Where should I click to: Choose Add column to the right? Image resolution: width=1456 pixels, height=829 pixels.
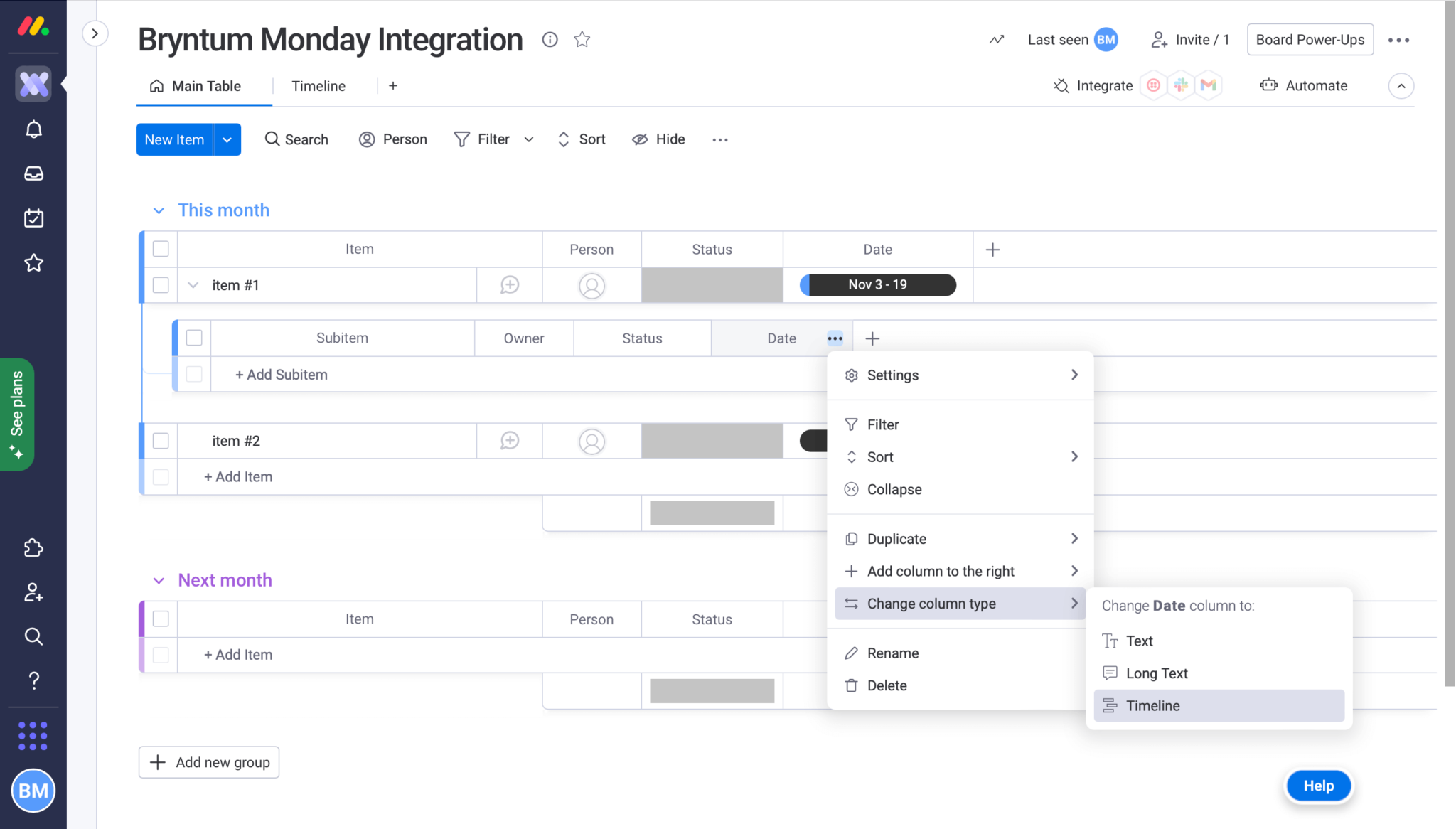point(960,571)
